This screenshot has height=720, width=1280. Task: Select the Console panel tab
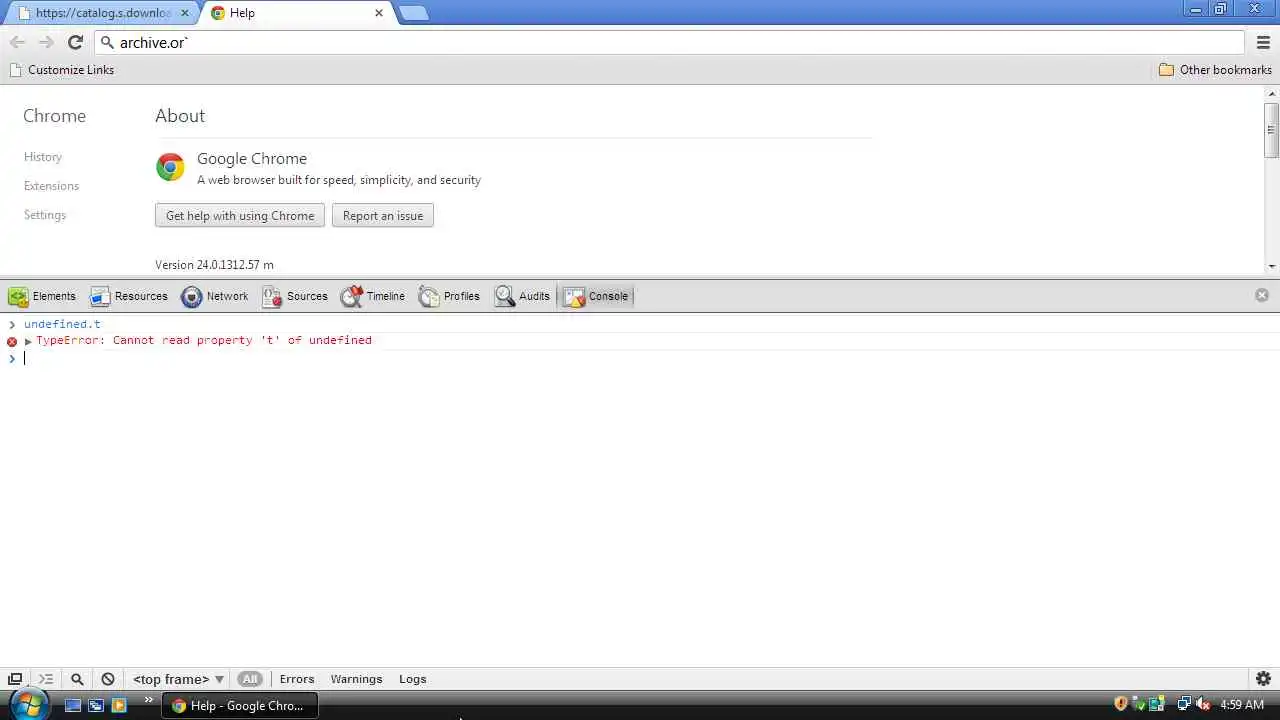pos(596,296)
